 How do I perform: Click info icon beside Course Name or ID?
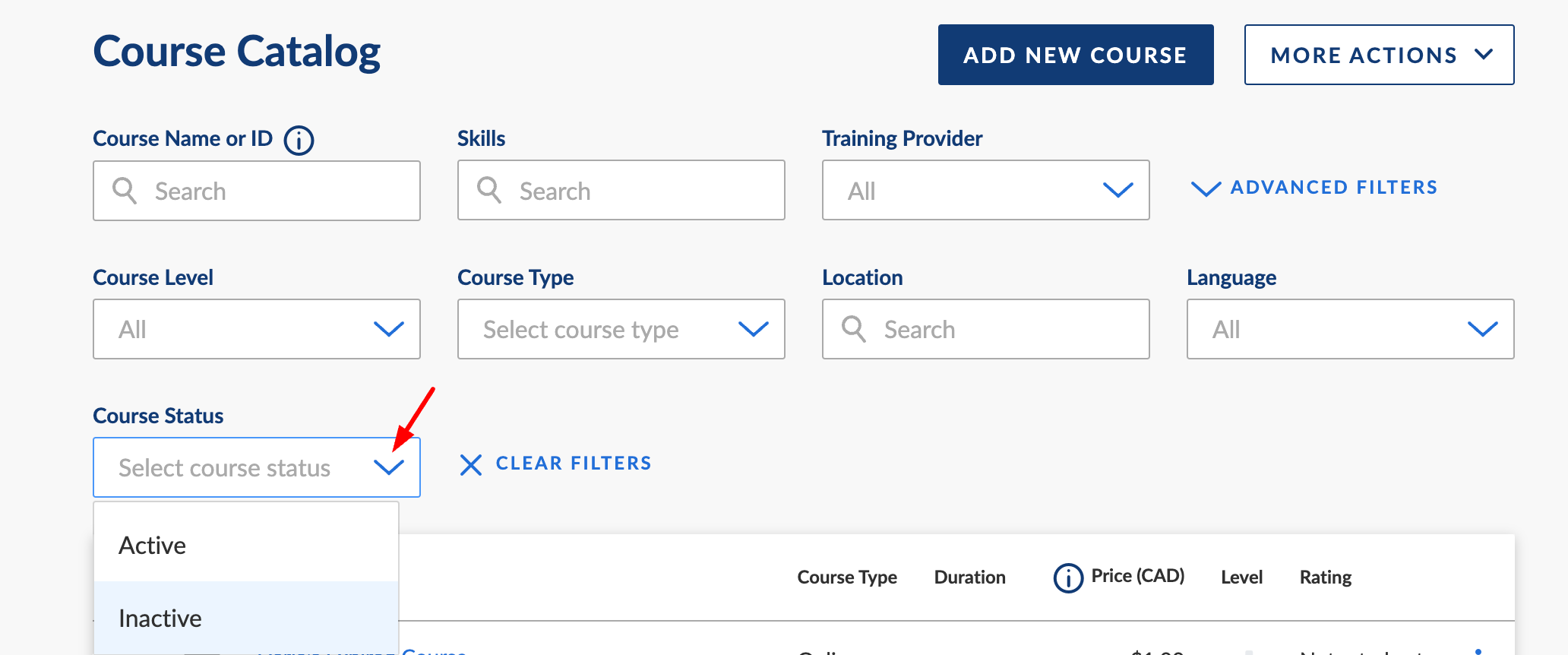tap(299, 141)
